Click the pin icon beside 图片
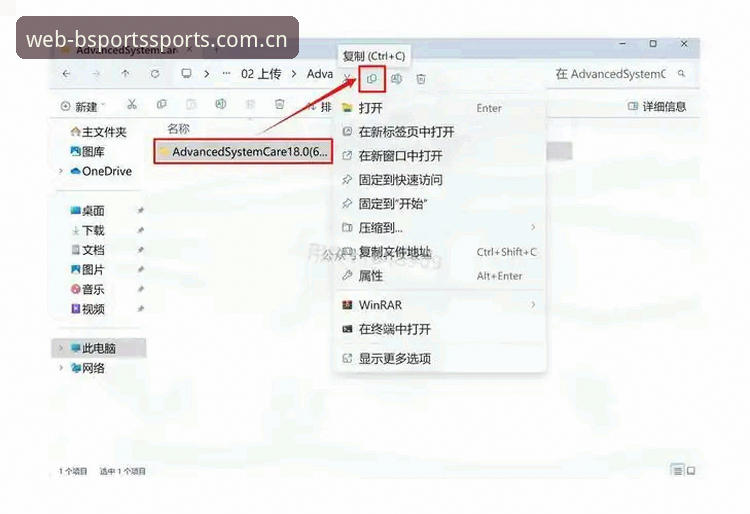 click(141, 269)
